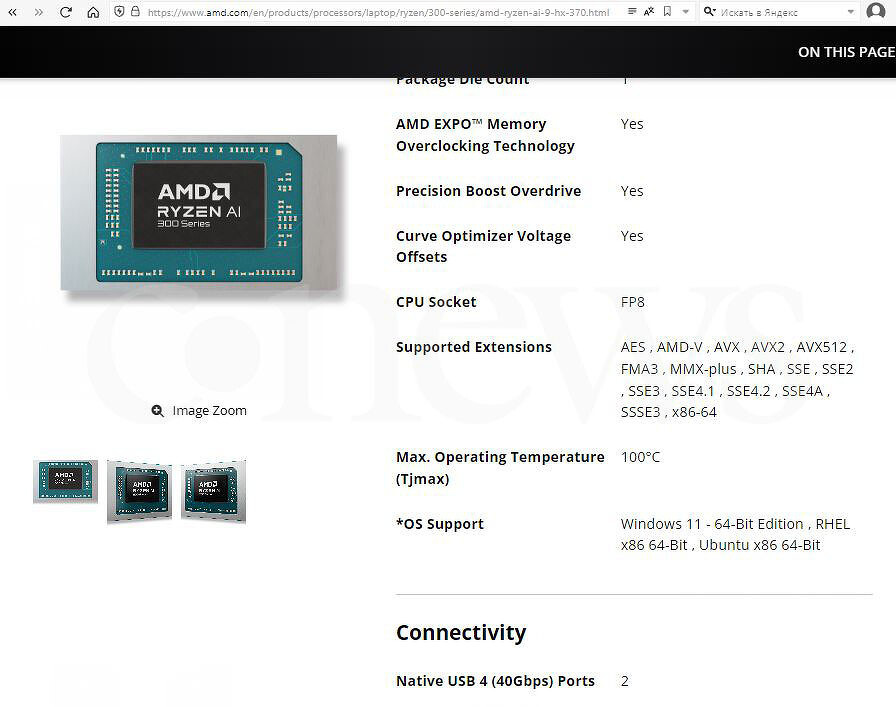This screenshot has width=896, height=707.
Task: Click the AES, AMD-V, AVX extensions list
Action: coord(738,380)
